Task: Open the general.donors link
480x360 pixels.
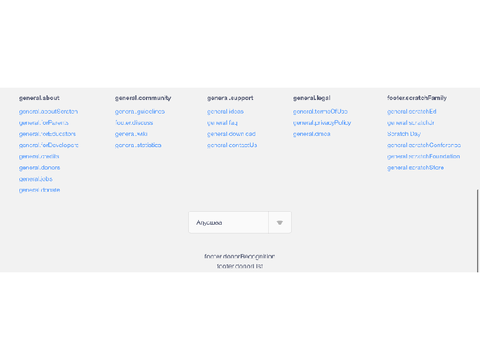Action: tap(39, 168)
